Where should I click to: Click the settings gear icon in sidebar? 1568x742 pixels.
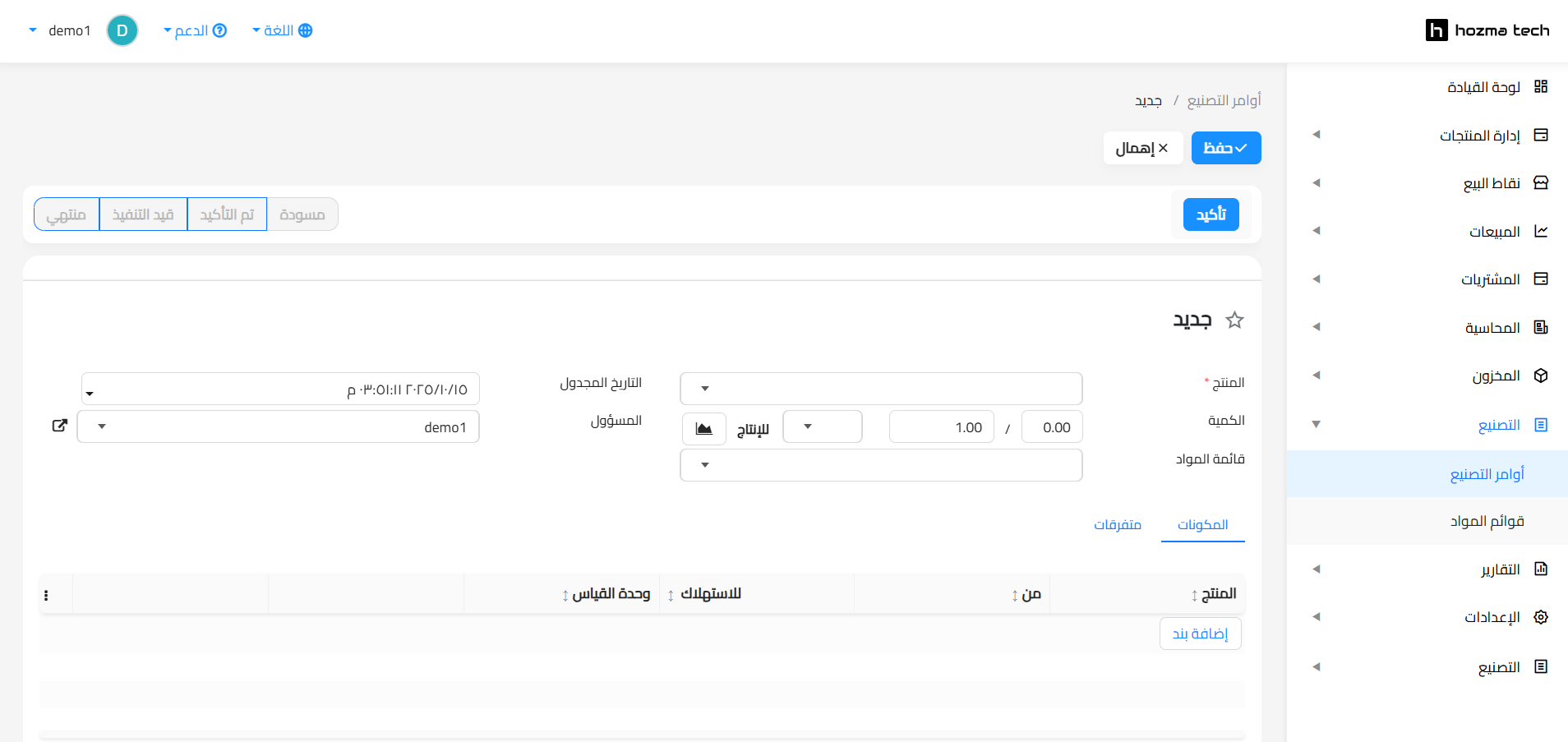[1541, 617]
